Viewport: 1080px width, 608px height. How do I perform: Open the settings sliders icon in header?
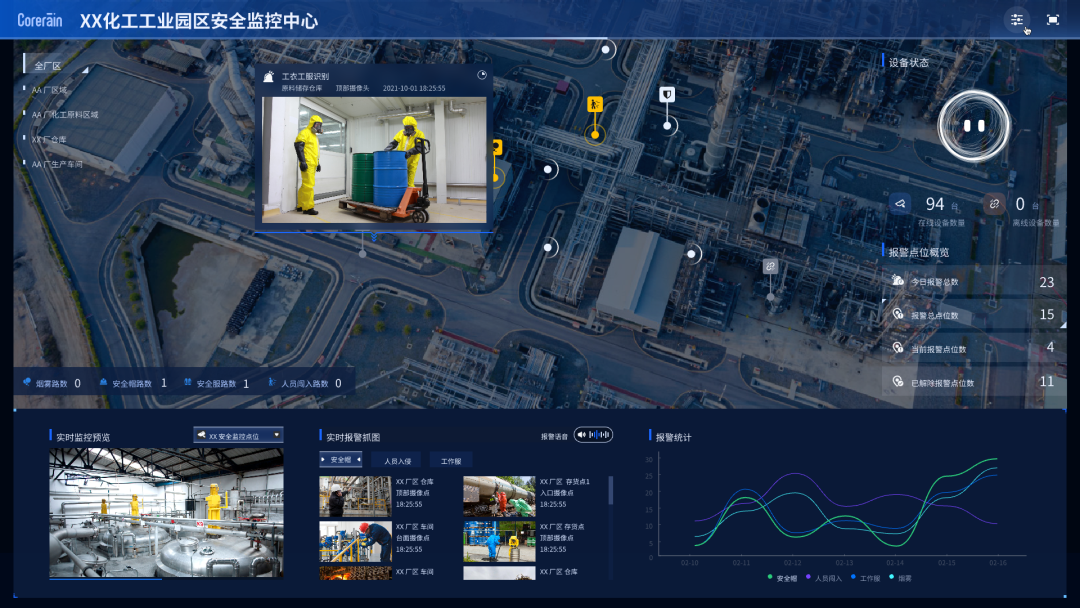pos(1017,19)
